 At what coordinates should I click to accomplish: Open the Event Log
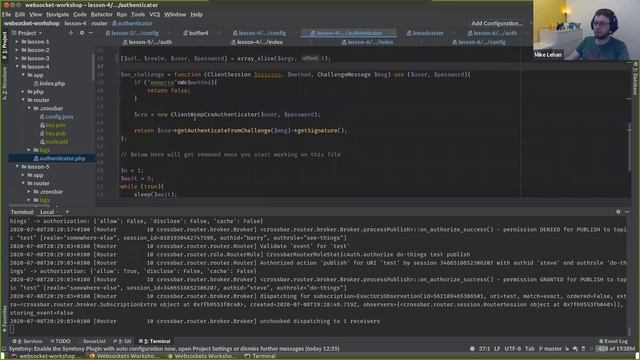click(x=613, y=341)
